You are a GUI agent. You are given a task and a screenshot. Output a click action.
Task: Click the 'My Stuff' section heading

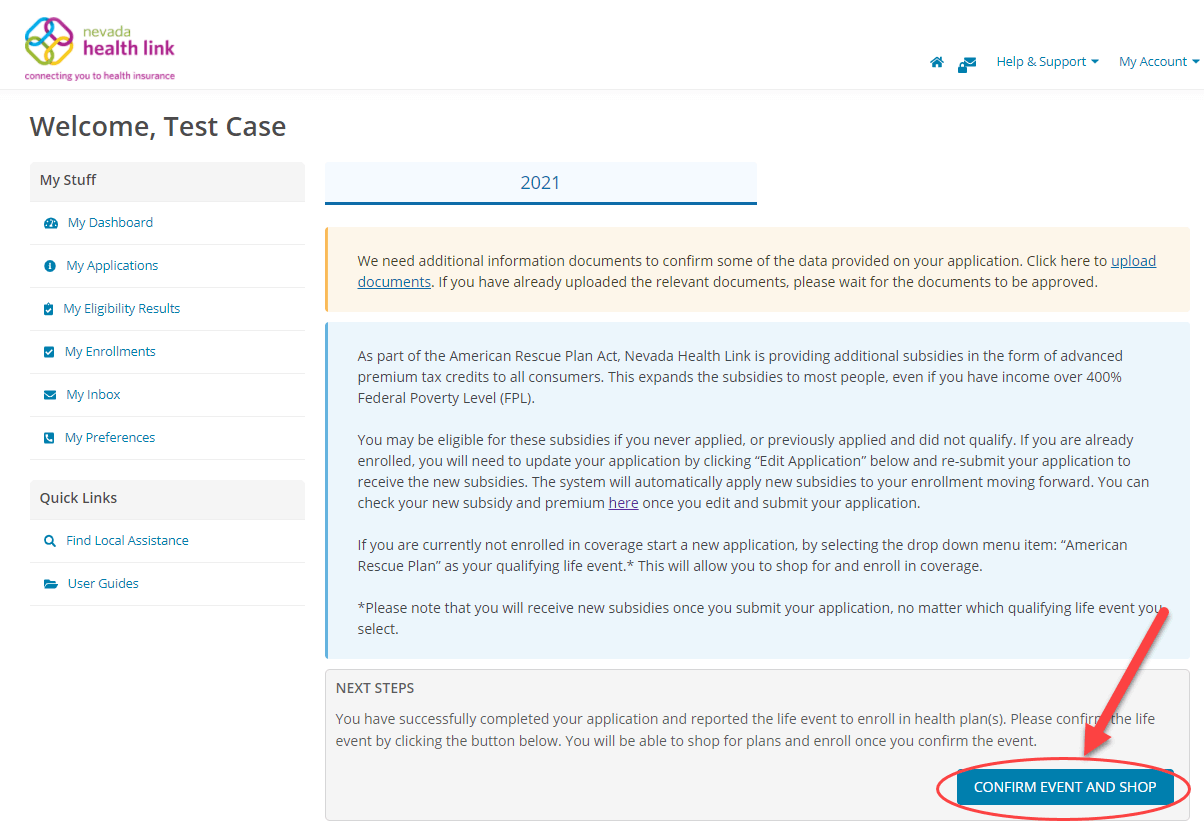(68, 180)
